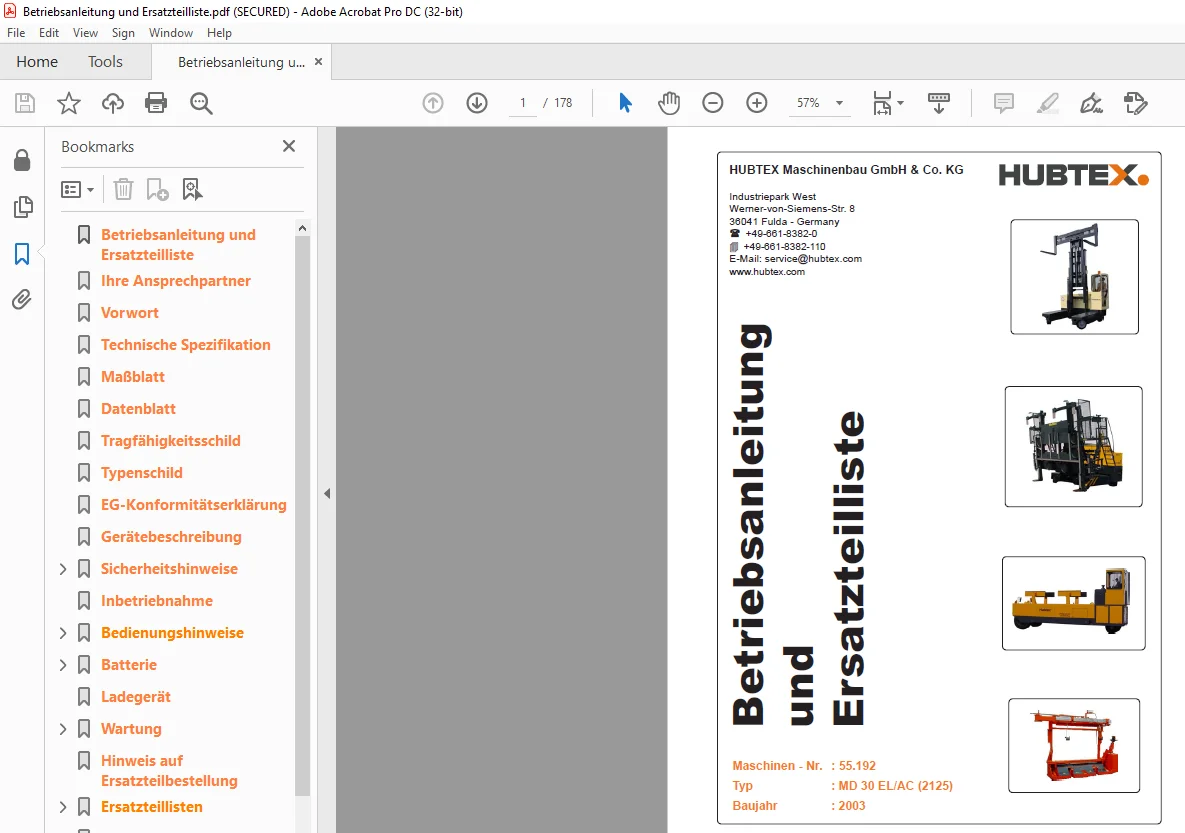The image size is (1185, 833).
Task: Jump to Tragfähigkeitsschild bookmark
Action: (171, 441)
